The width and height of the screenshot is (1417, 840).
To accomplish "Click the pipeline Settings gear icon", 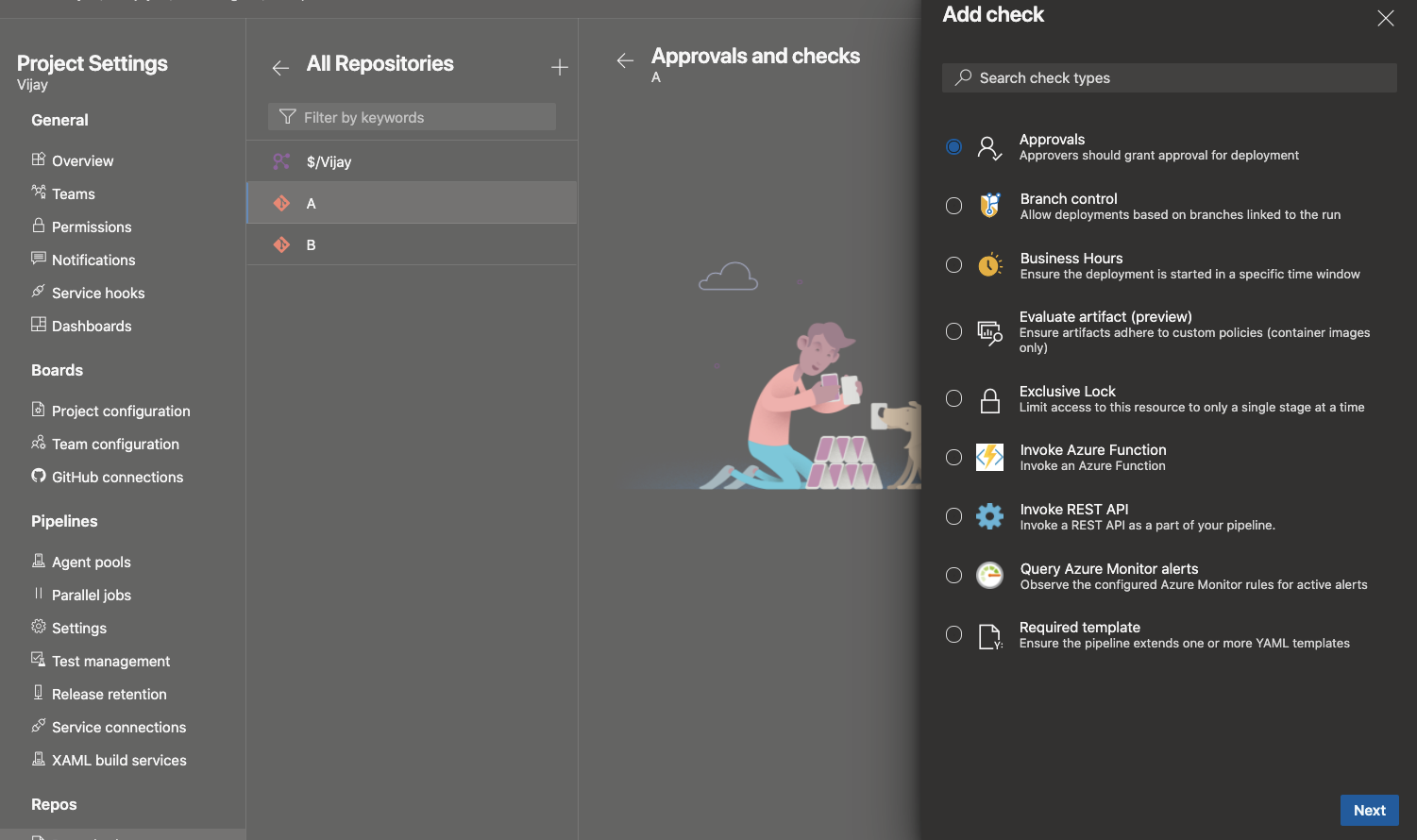I will coord(39,626).
